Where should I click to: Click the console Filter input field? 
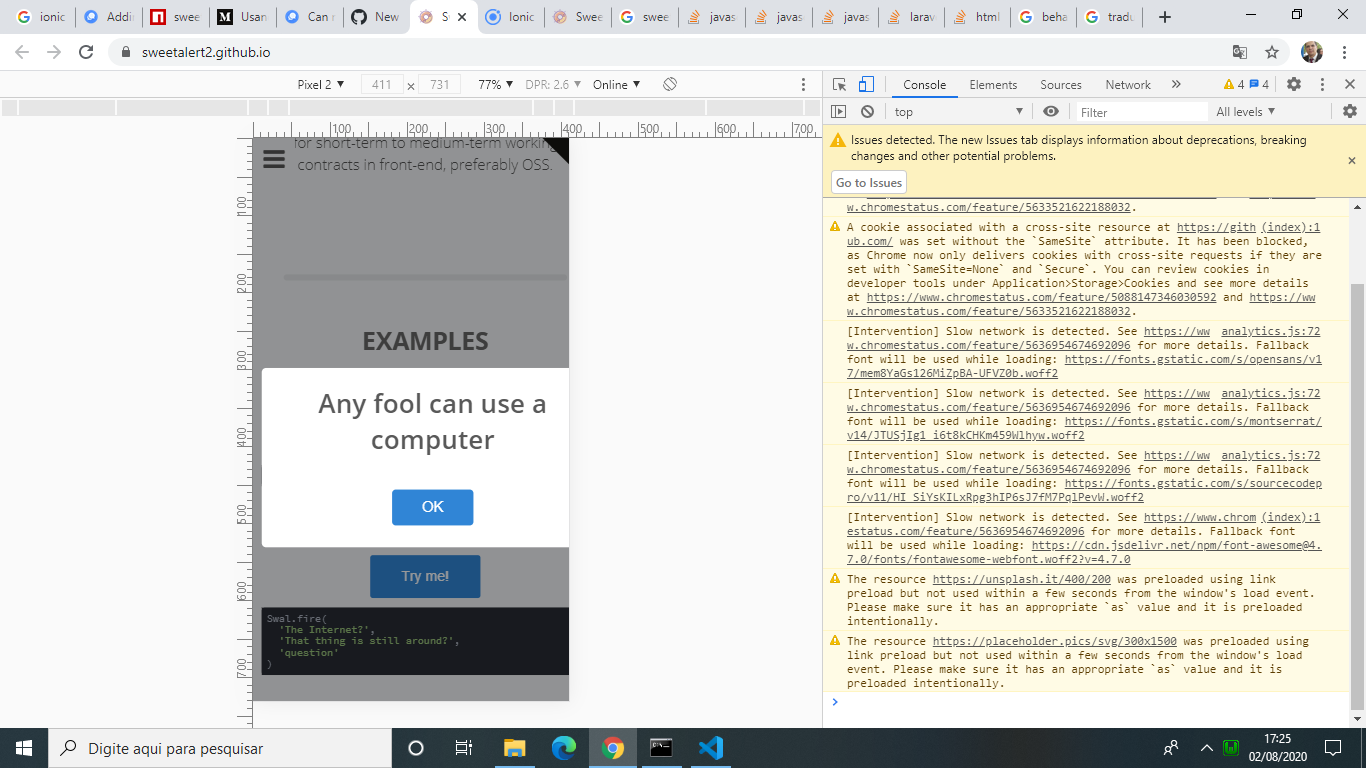(1141, 112)
